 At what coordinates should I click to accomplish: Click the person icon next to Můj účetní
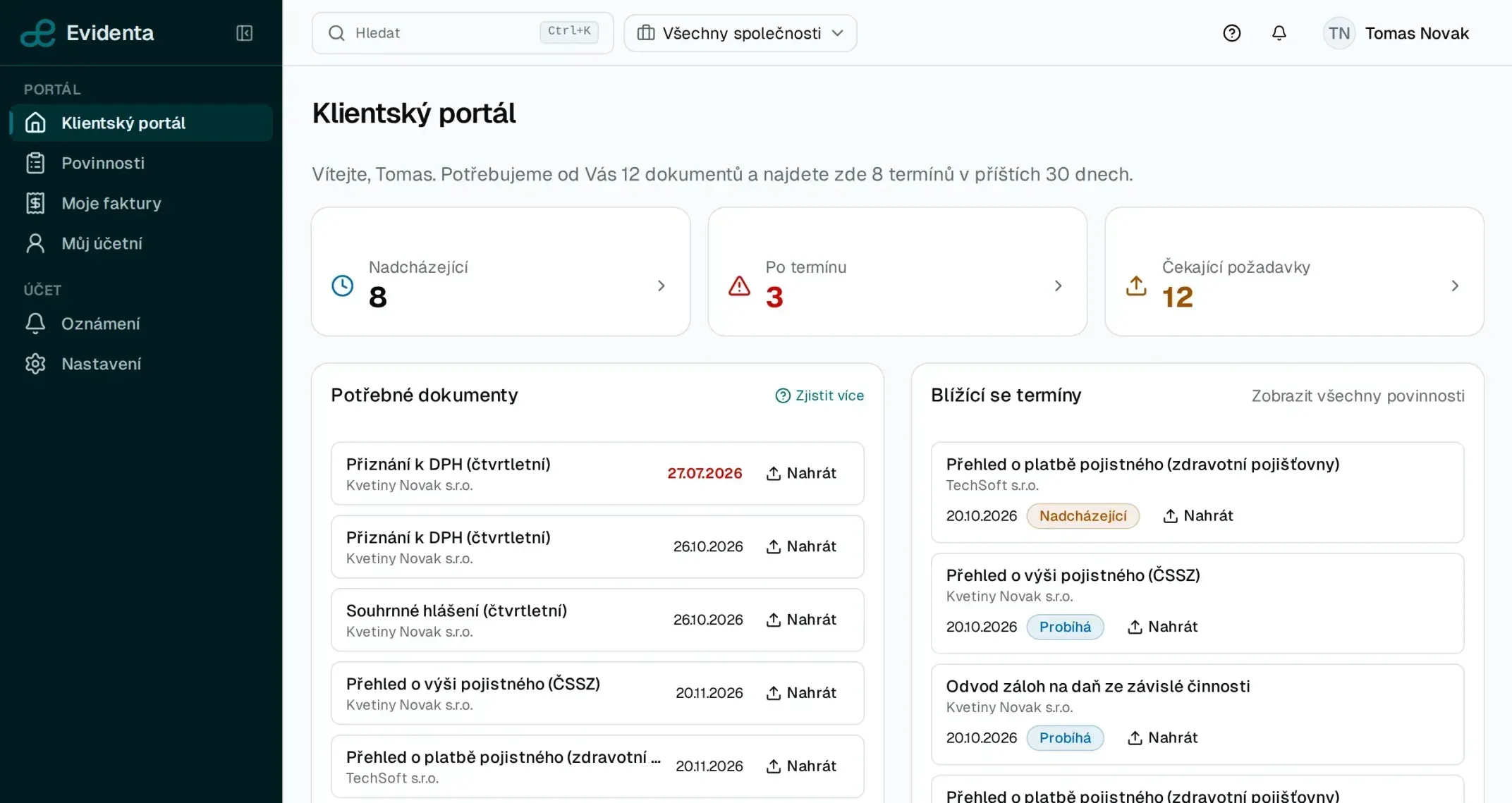35,243
